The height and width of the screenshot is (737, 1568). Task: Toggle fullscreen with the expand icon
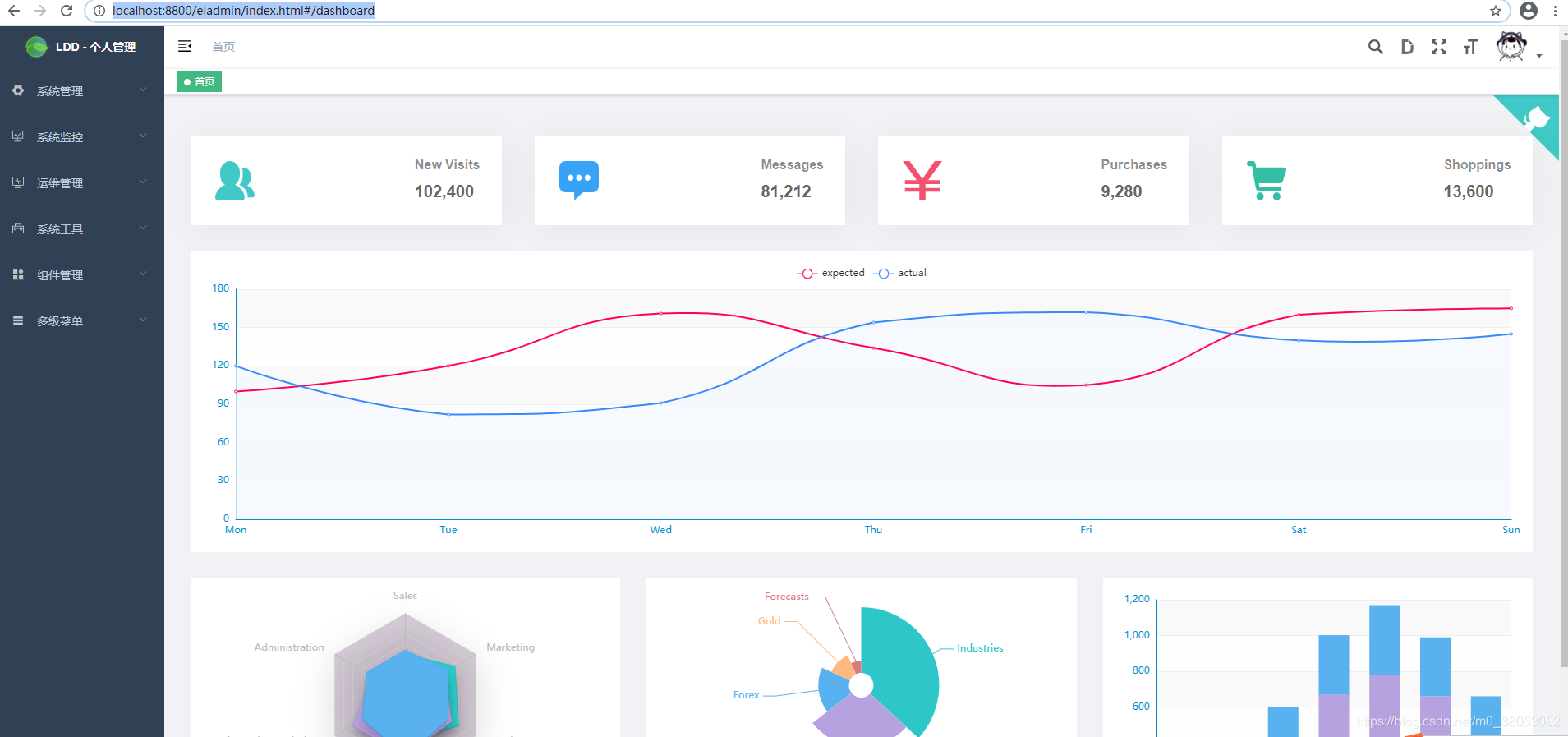tap(1439, 47)
